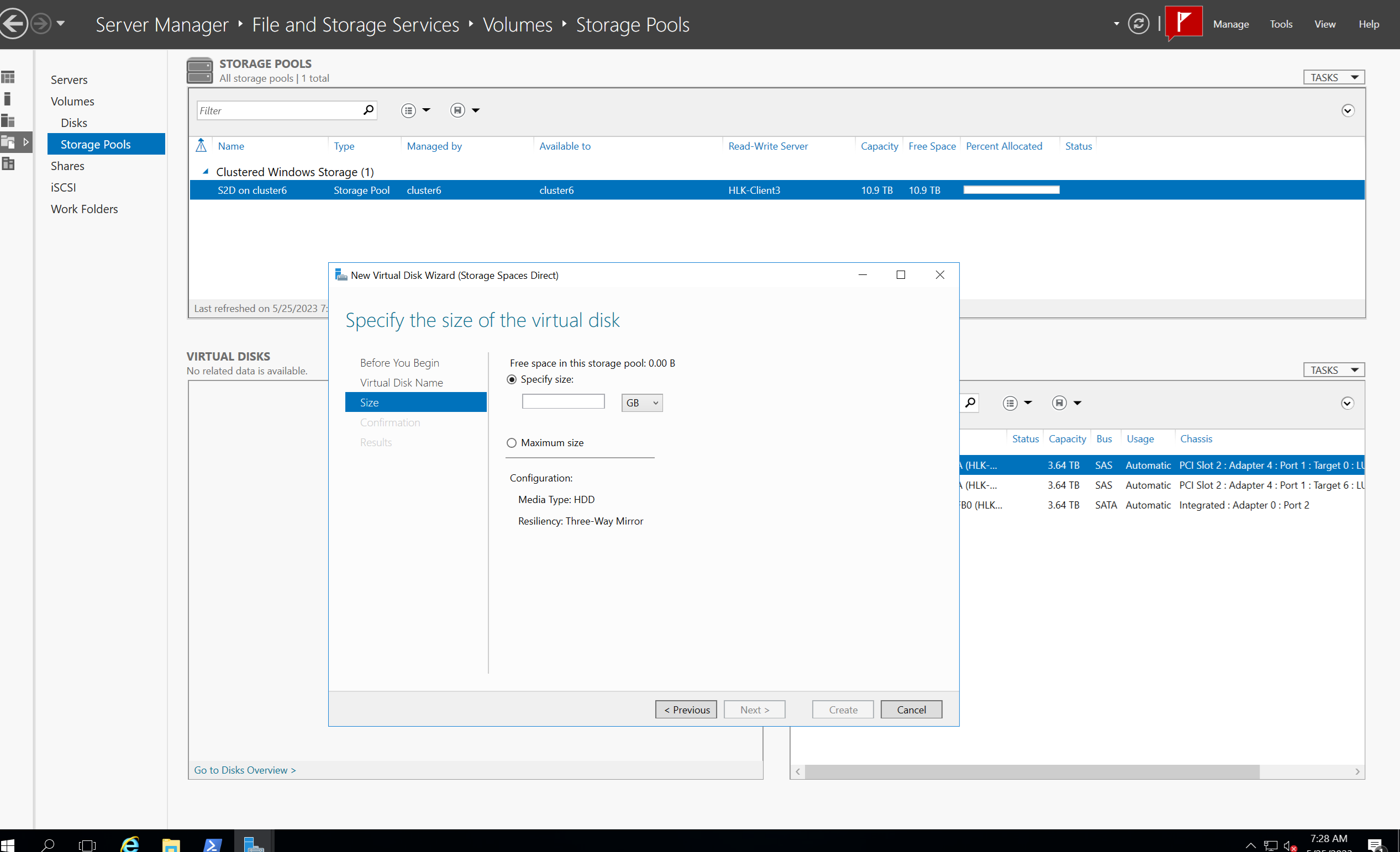Open the Tools menu
Image resolution: width=1400 pixels, height=852 pixels.
pos(1281,24)
